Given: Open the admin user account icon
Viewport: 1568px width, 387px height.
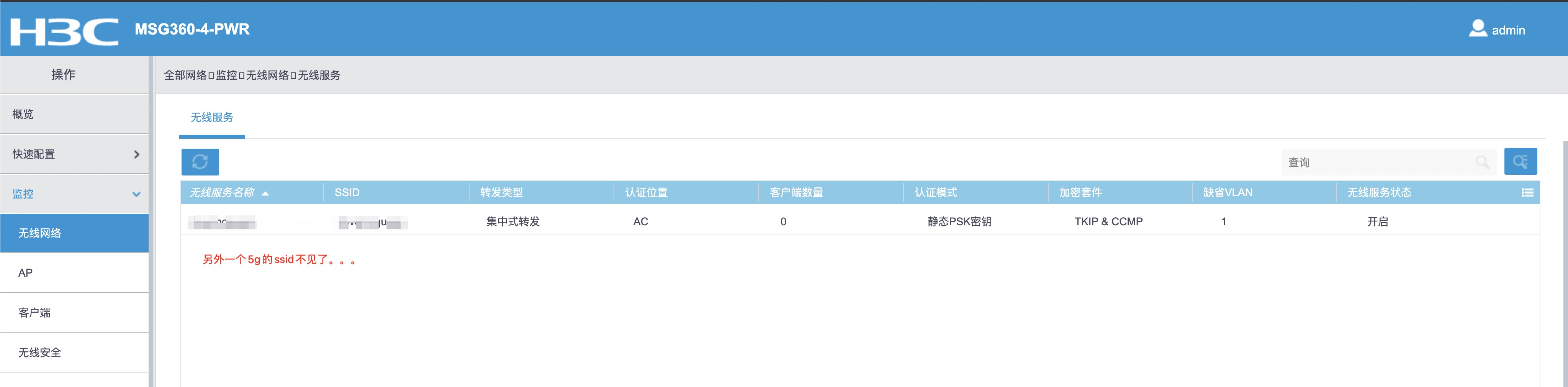Looking at the screenshot, I should (1477, 29).
